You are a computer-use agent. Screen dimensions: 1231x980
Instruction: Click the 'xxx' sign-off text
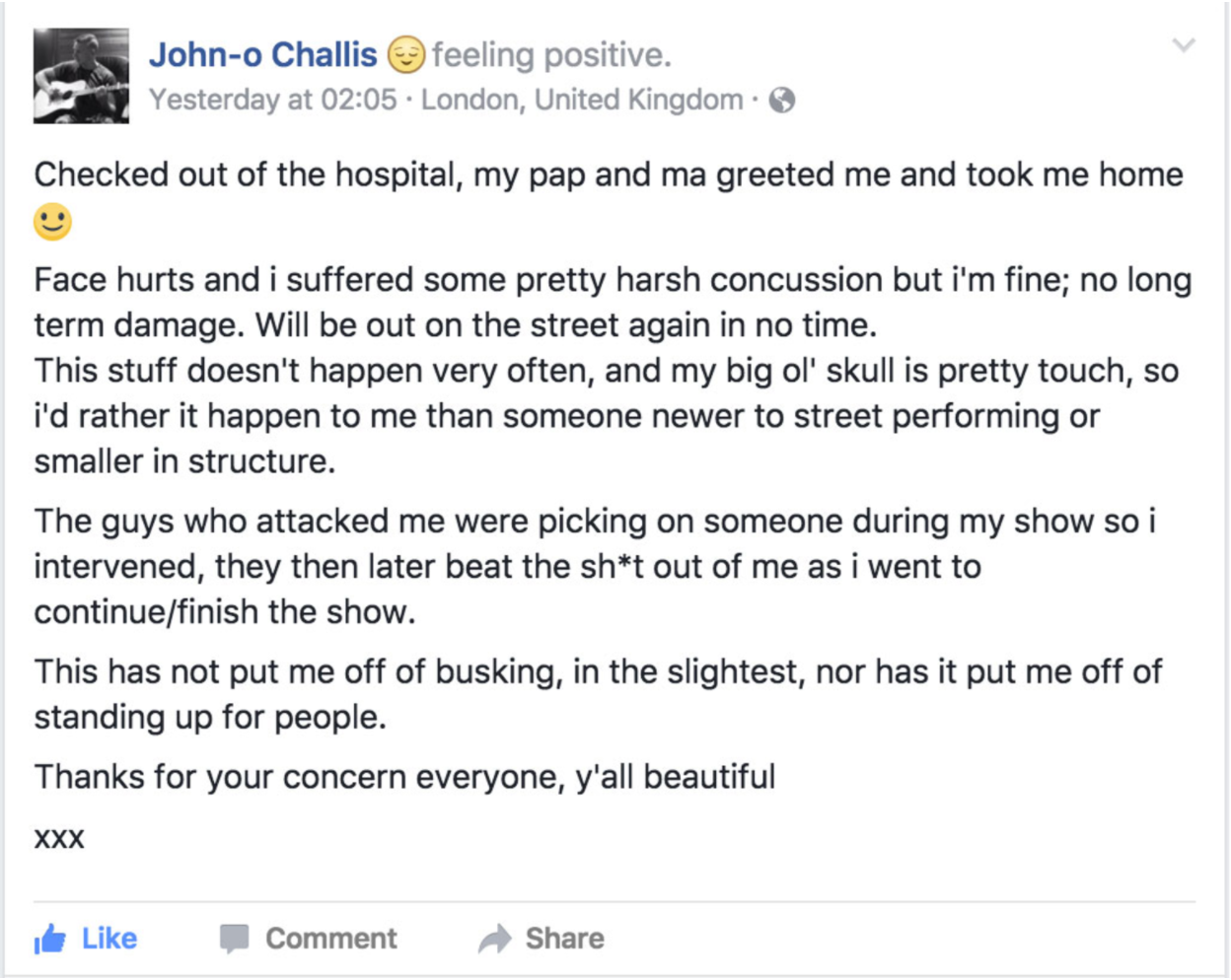pos(59,838)
